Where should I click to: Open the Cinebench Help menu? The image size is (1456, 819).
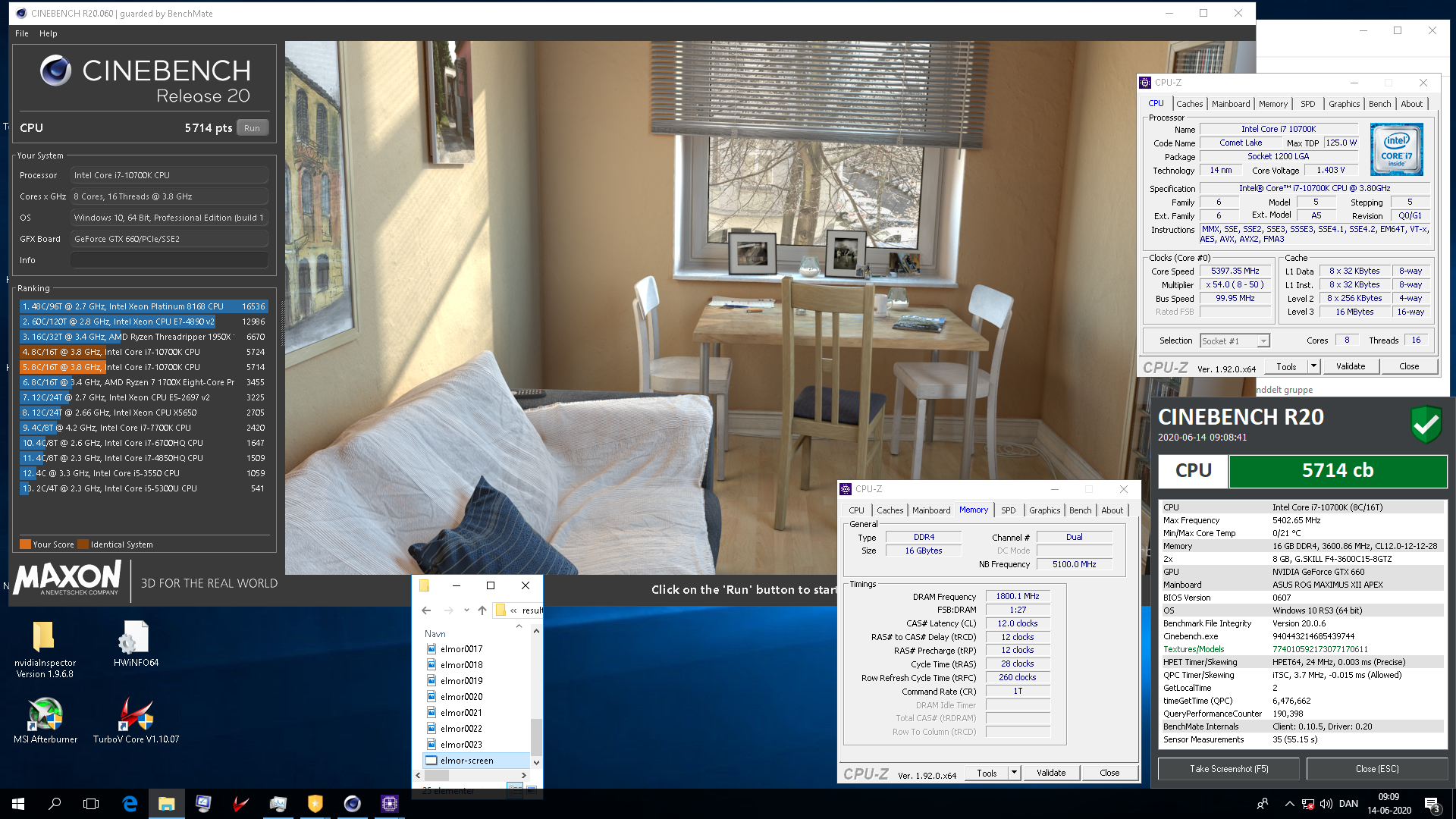click(49, 33)
